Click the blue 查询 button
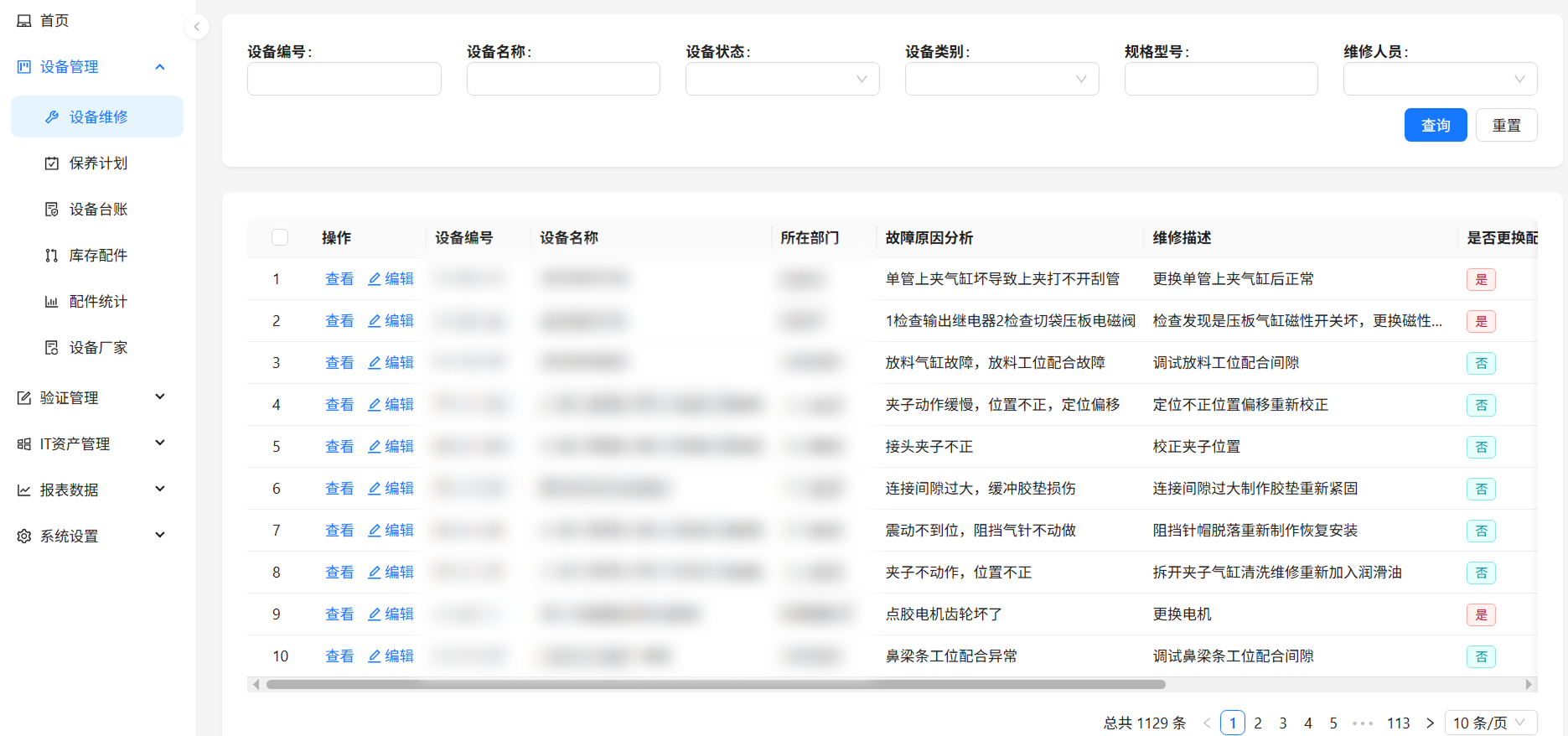1568x736 pixels. (x=1435, y=125)
